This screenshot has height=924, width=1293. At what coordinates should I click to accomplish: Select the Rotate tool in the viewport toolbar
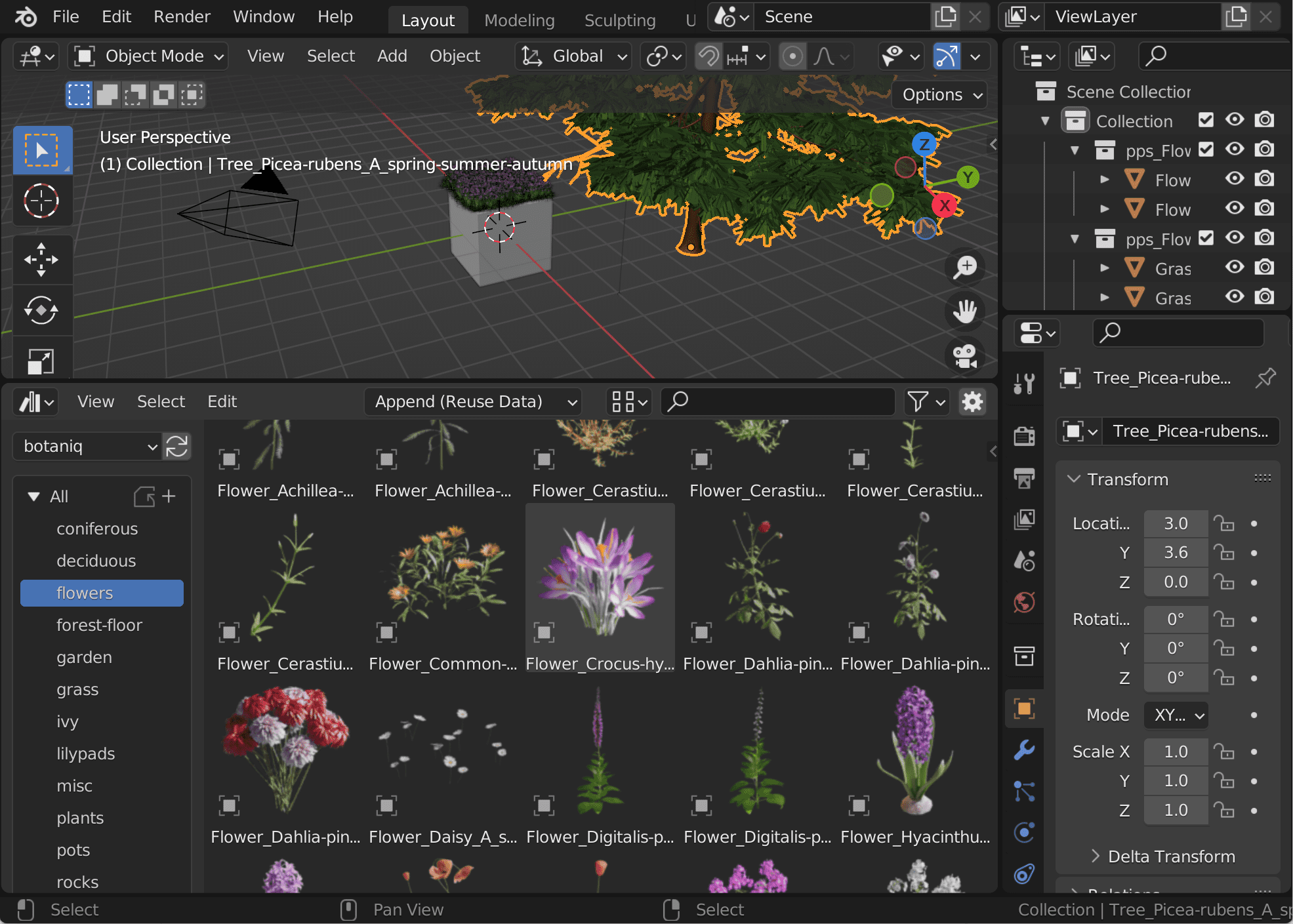[42, 310]
